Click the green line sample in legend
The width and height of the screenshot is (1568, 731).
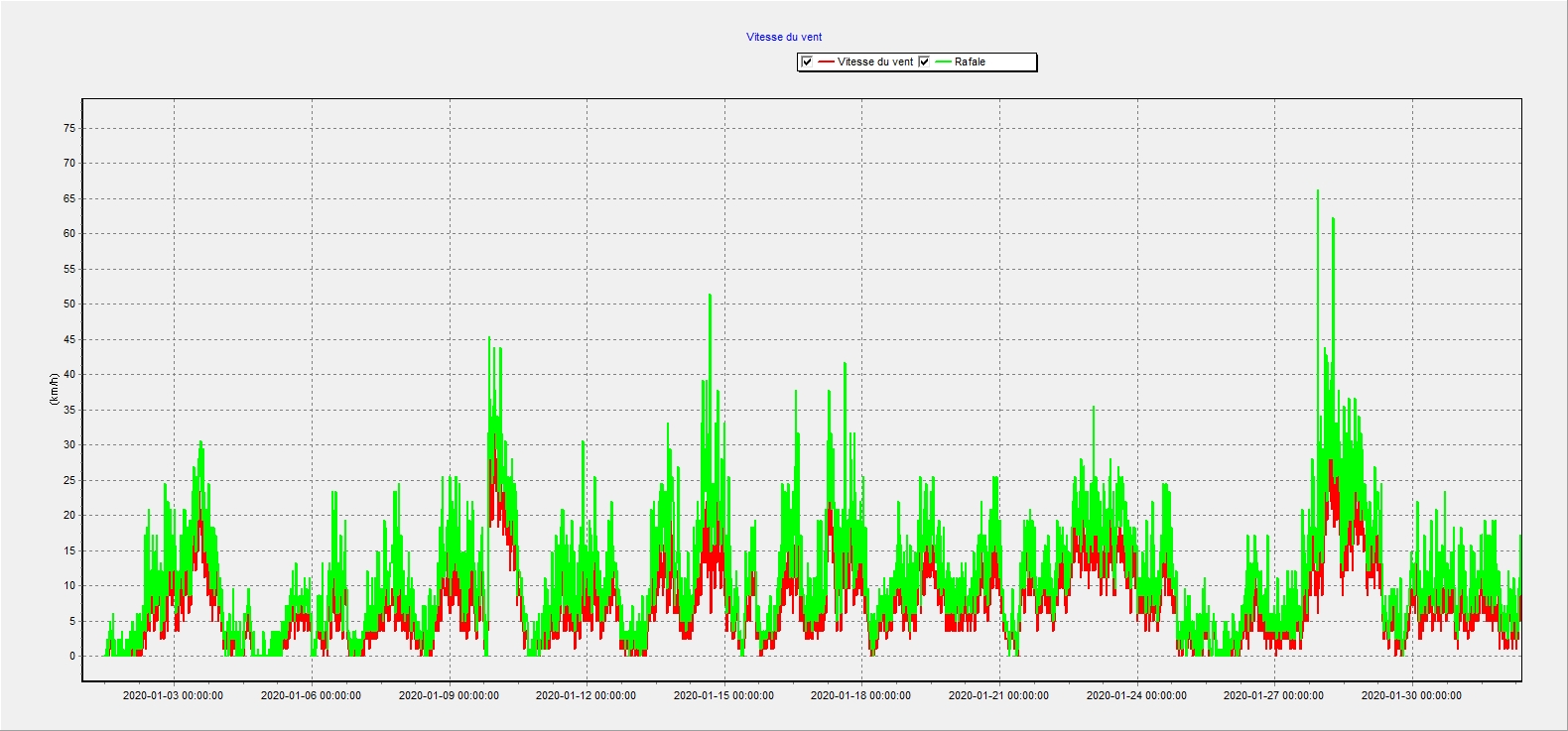point(943,61)
